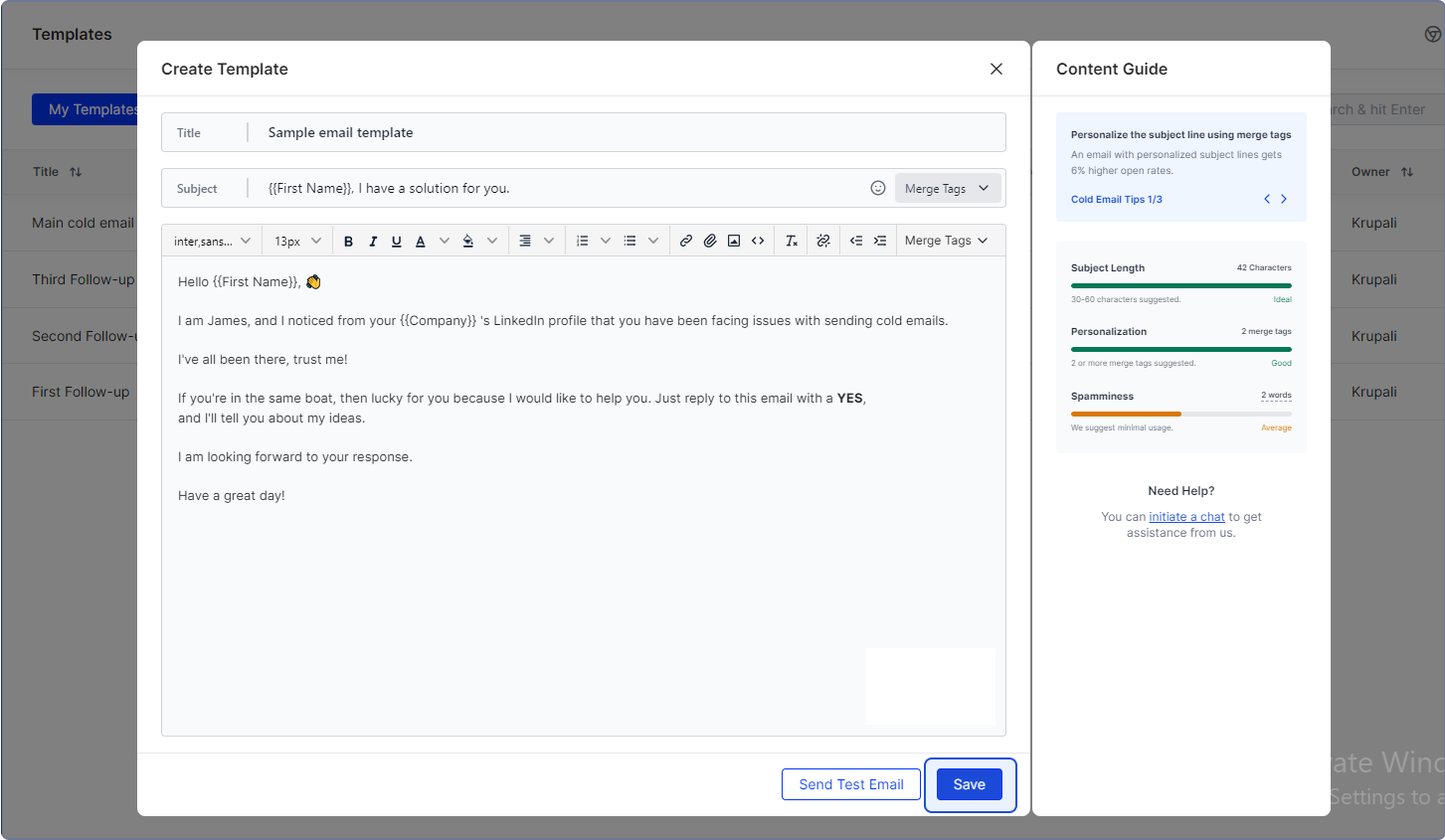Apply background fill color icon
The width and height of the screenshot is (1445, 840).
click(x=468, y=241)
